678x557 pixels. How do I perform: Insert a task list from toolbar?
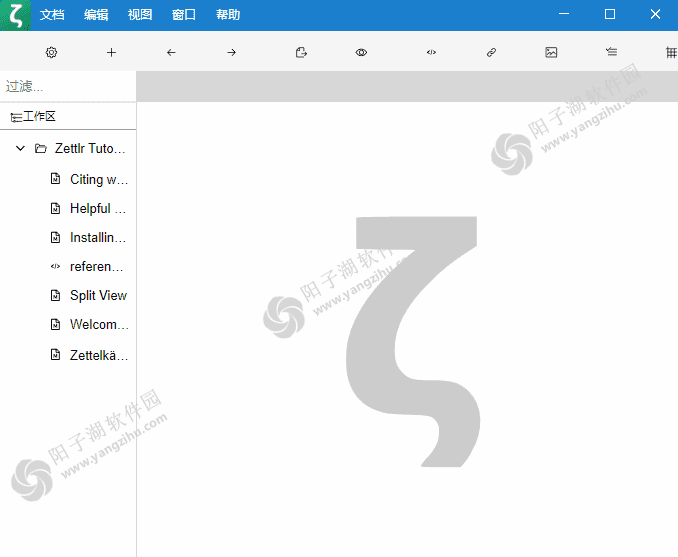coord(611,52)
